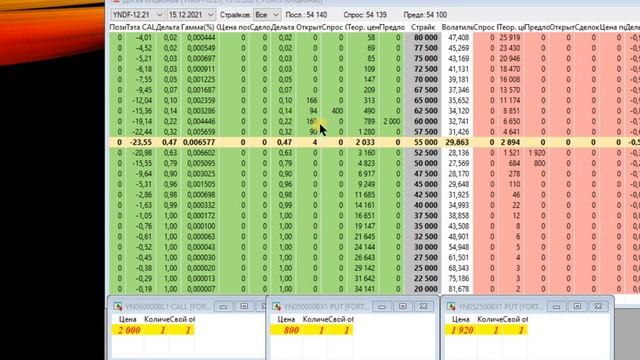
Task: Select the 77 500 strike cell
Action: 423,48
